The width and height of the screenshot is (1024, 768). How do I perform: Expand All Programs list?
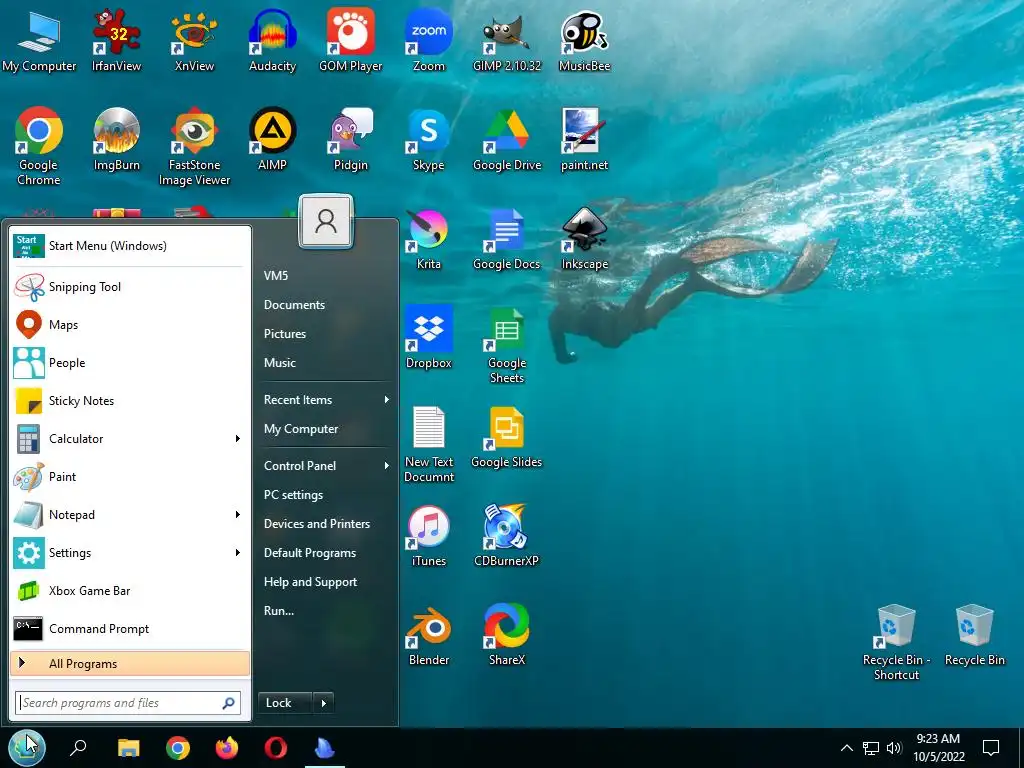pyautogui.click(x=130, y=664)
